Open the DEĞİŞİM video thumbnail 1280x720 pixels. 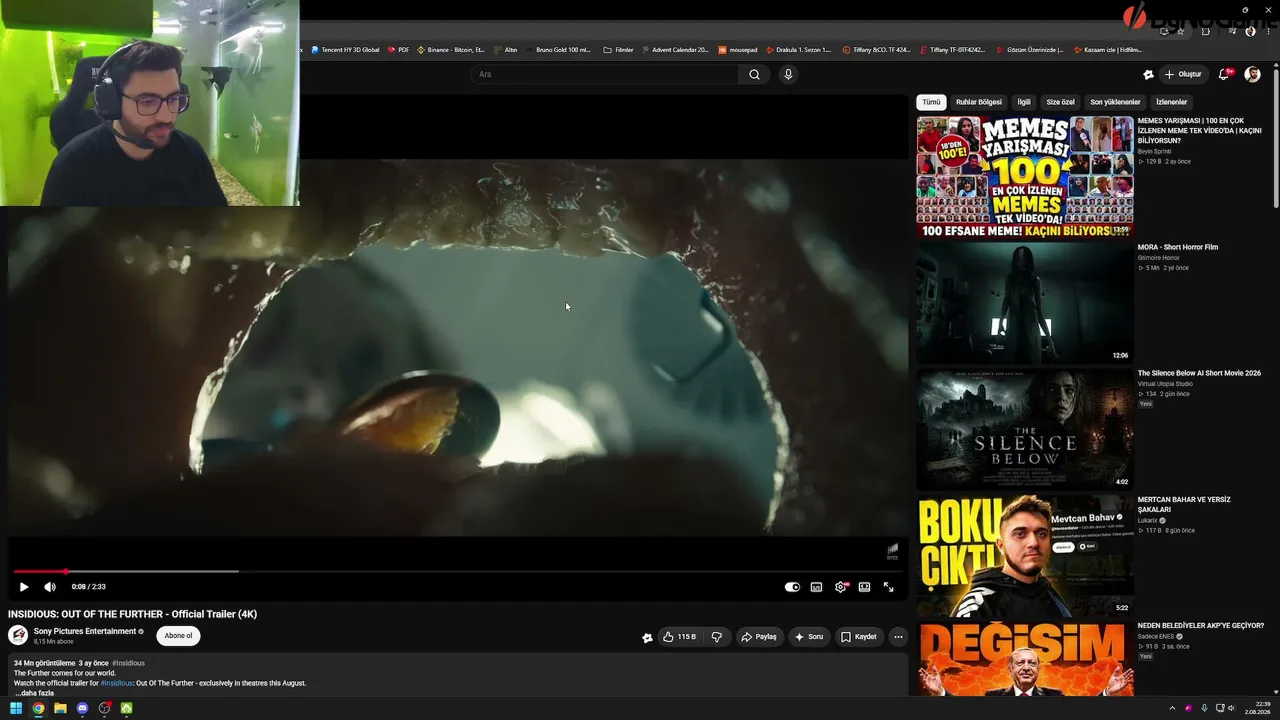coord(1025,659)
